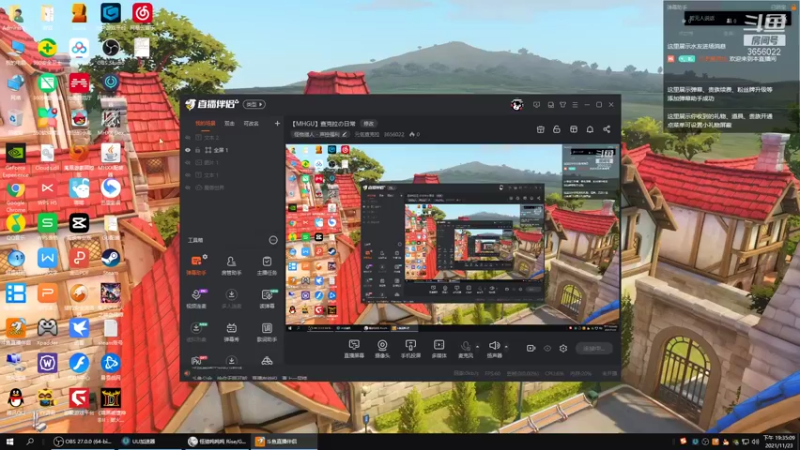The image size is (800, 450).
Task: Switch to the first scene tab
Action: pyautogui.click(x=205, y=123)
